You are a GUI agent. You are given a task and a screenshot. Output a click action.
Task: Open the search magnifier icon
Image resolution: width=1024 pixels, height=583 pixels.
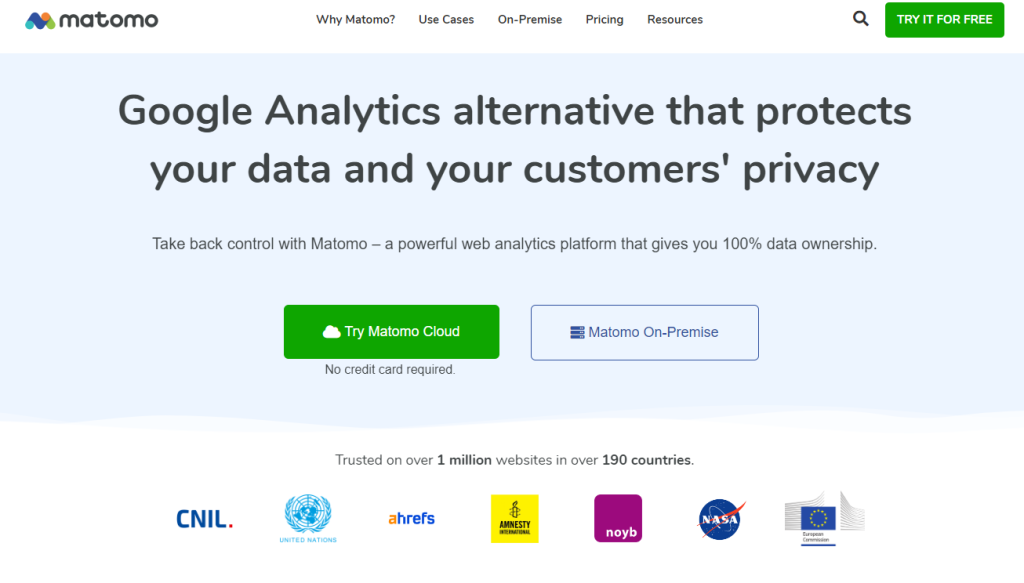[861, 19]
